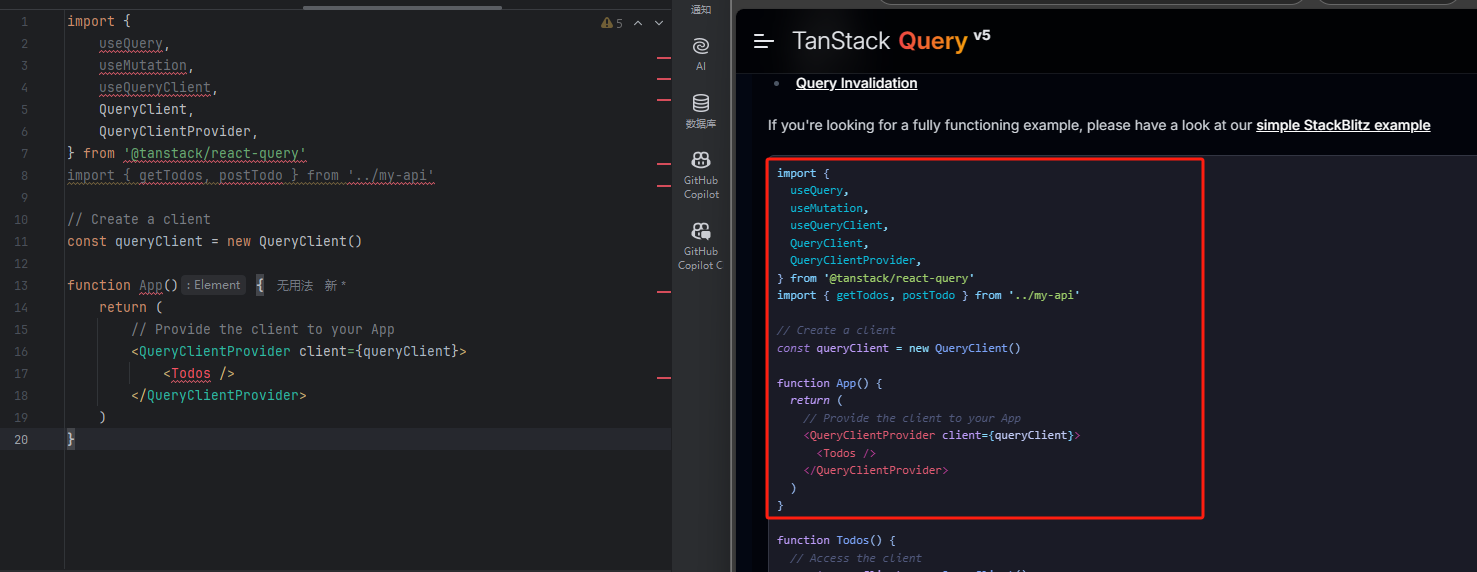Open the simple StackBlitz example link
This screenshot has width=1477, height=572.
click(x=1343, y=125)
